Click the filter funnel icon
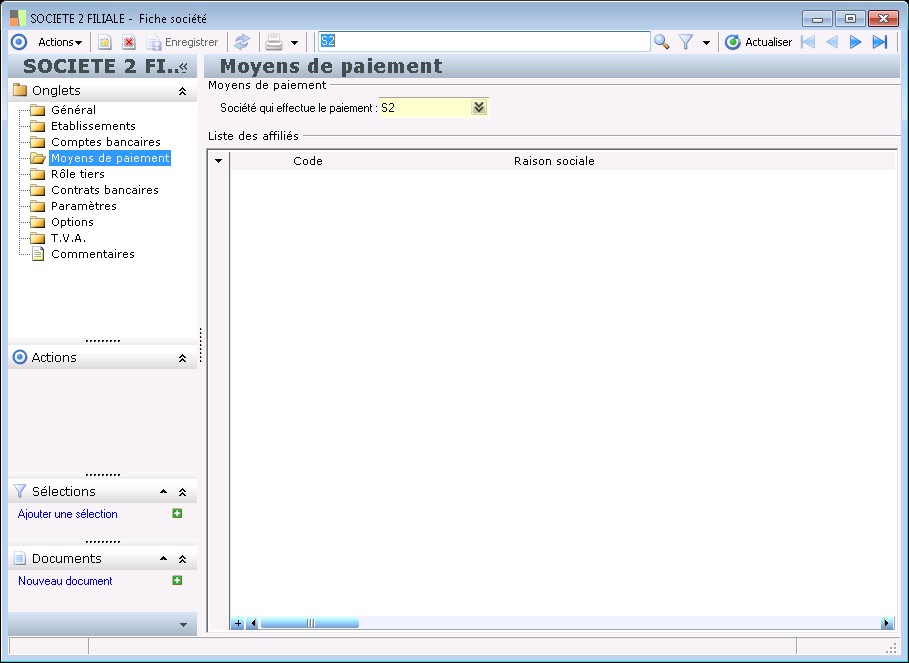Image resolution: width=909 pixels, height=663 pixels. (x=686, y=42)
